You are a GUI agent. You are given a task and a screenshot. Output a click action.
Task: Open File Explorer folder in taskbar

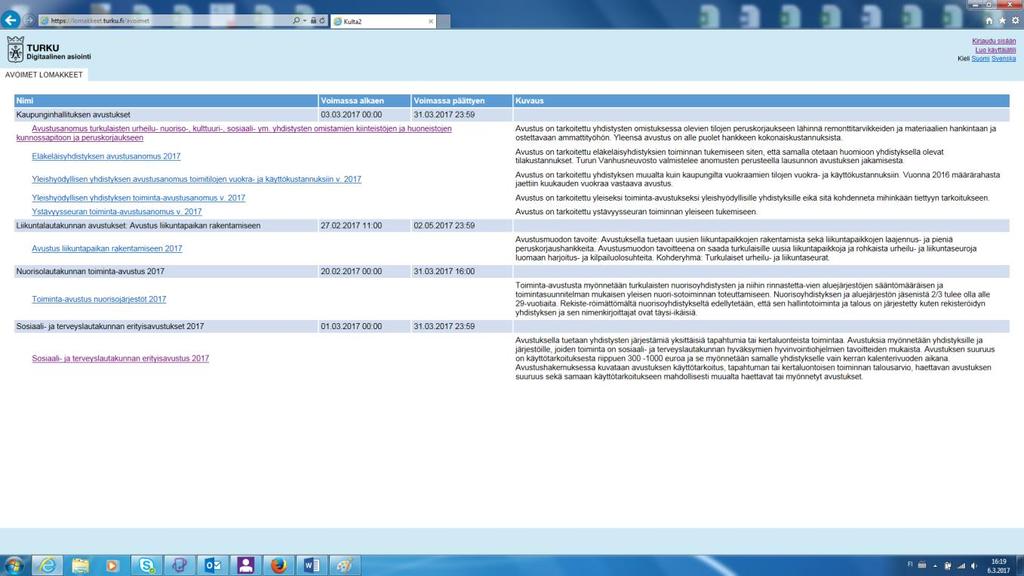click(x=80, y=565)
